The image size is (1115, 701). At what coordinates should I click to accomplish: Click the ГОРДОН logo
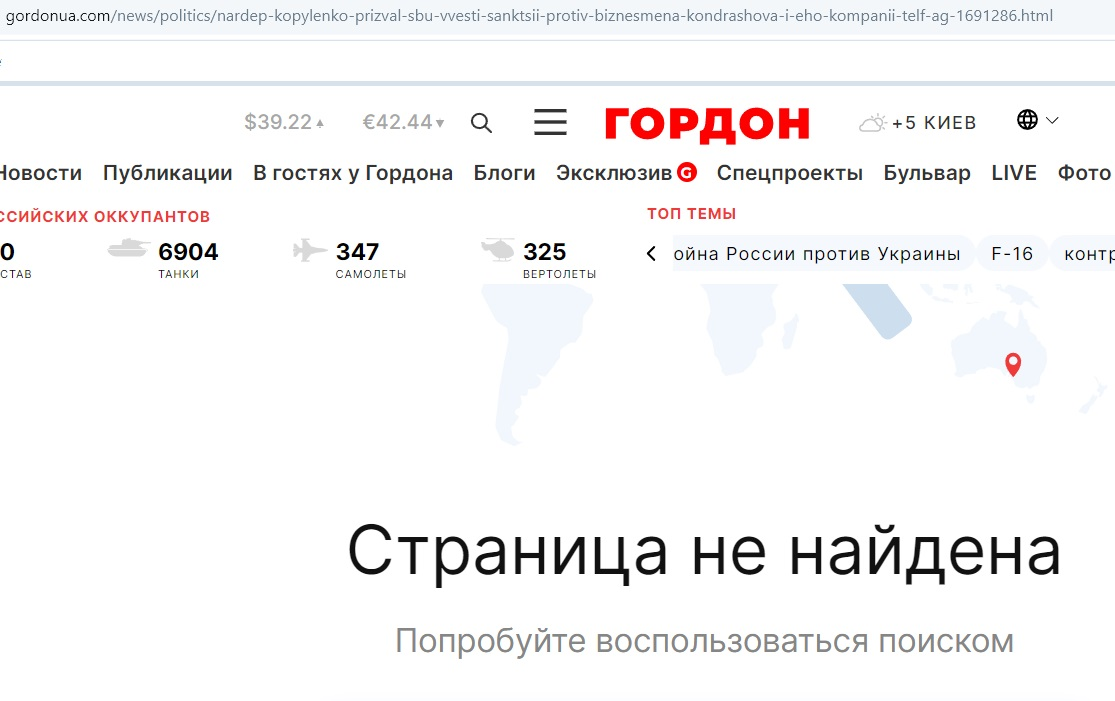pos(707,124)
